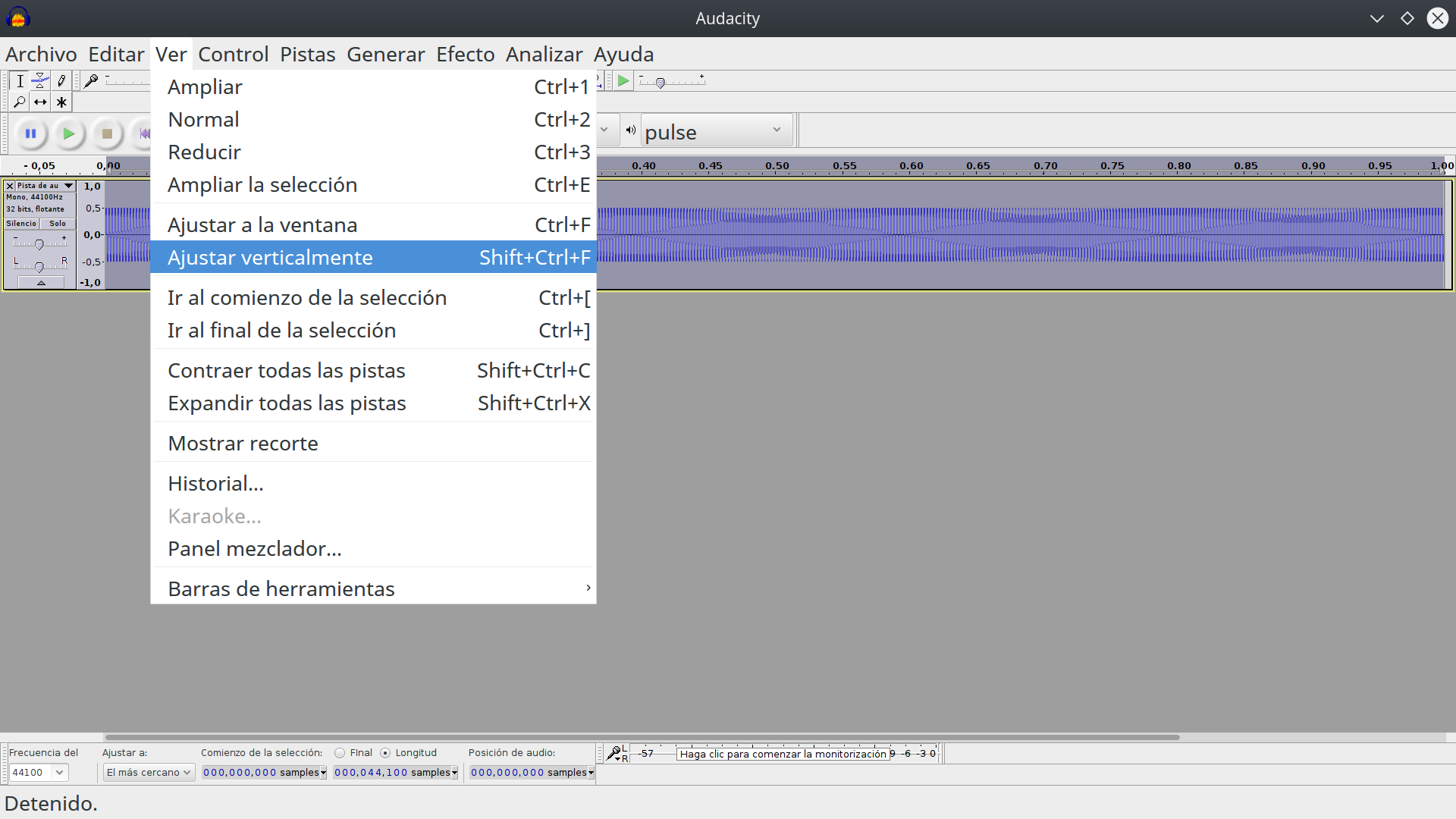The width and height of the screenshot is (1456, 819).
Task: Open selection length samples format dropdown
Action: pyautogui.click(x=455, y=773)
